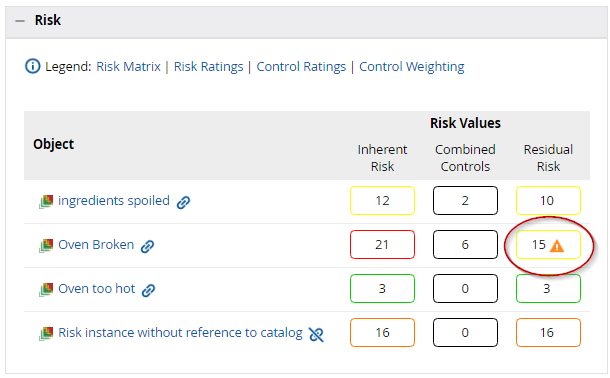Open the Risk Matrix legend link
The width and height of the screenshot is (610, 378).
pos(128,66)
